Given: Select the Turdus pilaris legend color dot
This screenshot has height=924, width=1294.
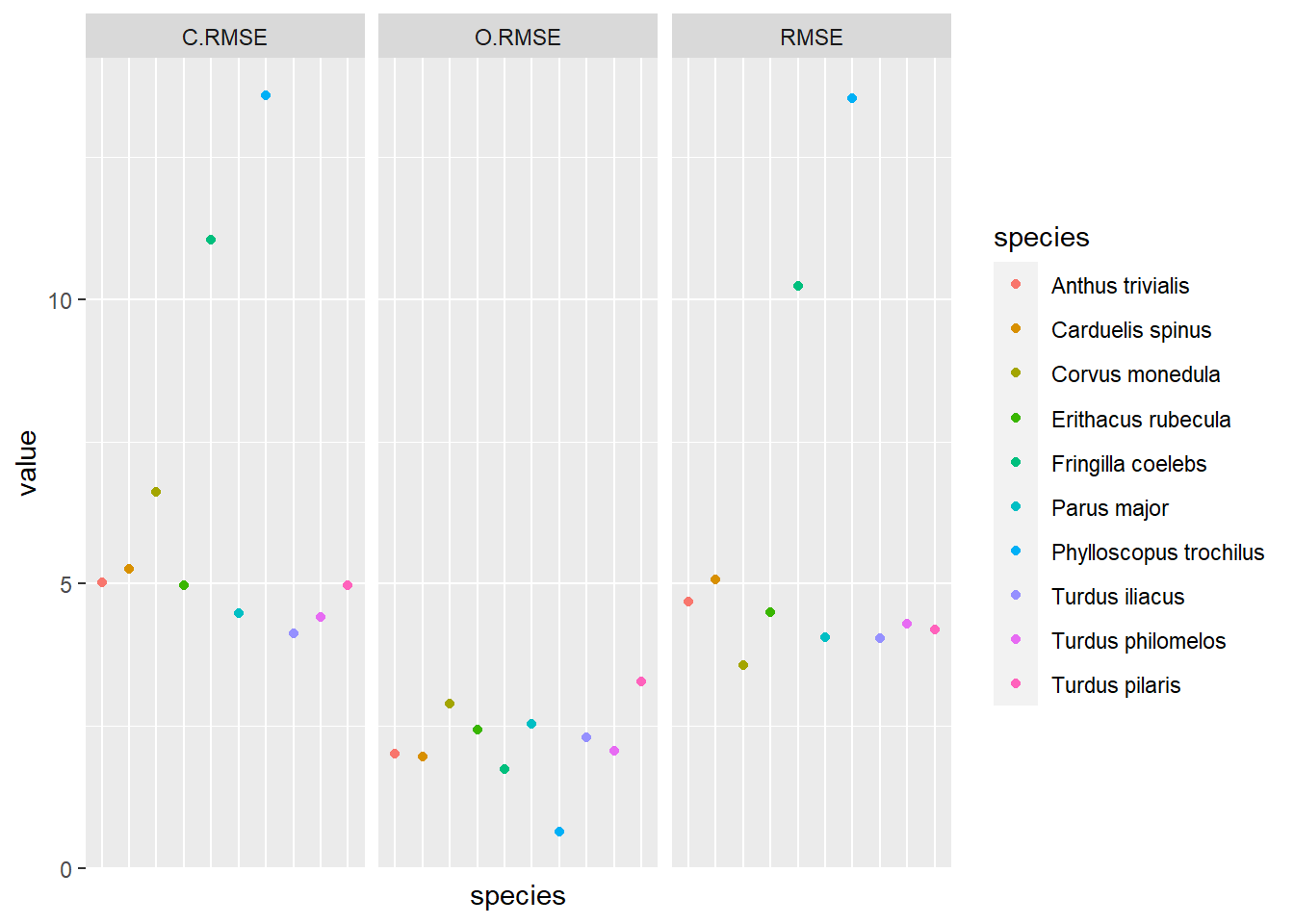Looking at the screenshot, I should click(x=1016, y=683).
